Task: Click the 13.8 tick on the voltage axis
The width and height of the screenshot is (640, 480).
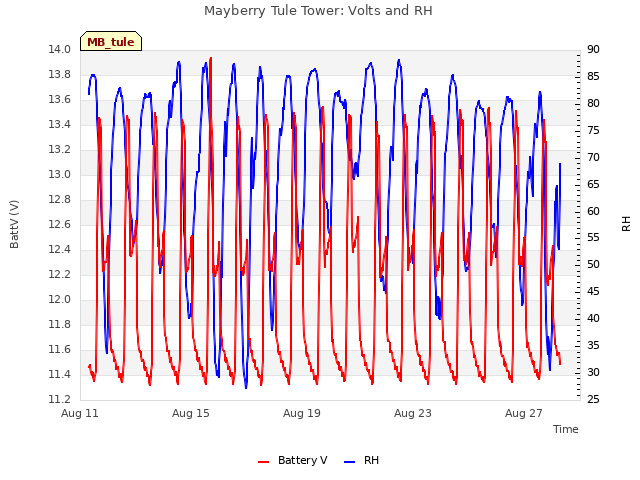Action: (60, 74)
